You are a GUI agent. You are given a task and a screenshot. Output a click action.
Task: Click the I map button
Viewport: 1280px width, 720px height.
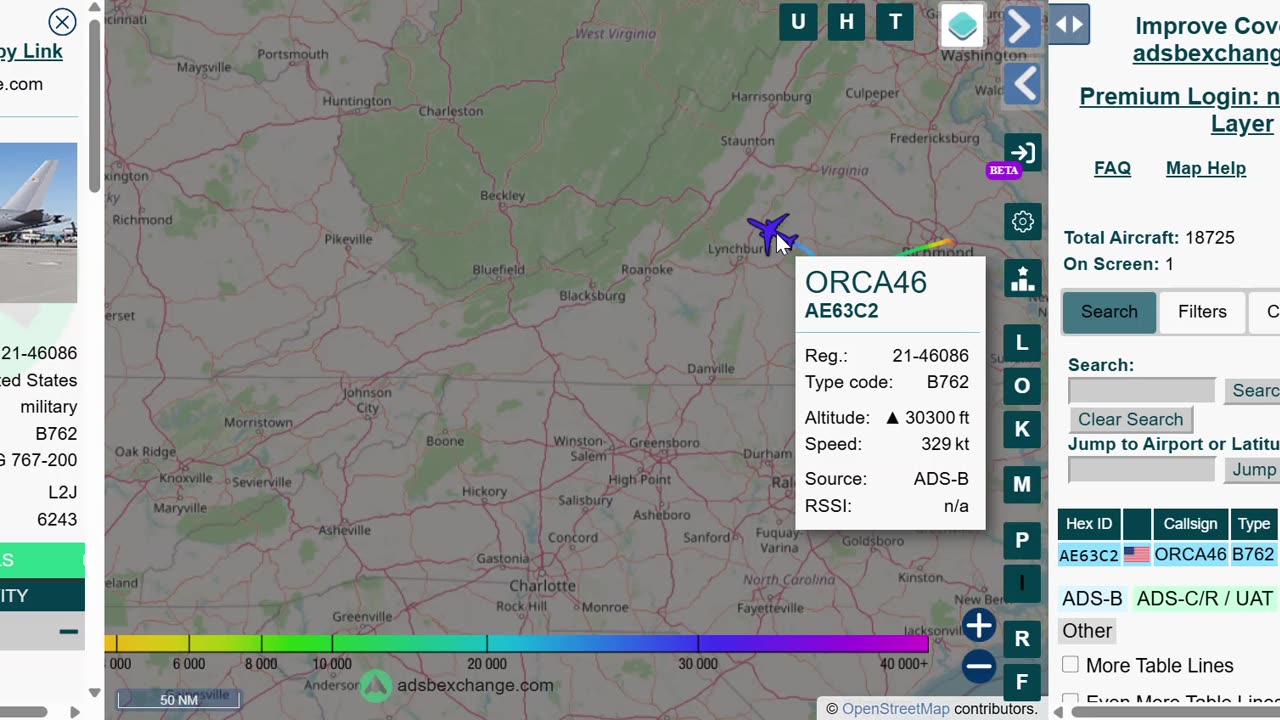coord(1022,583)
